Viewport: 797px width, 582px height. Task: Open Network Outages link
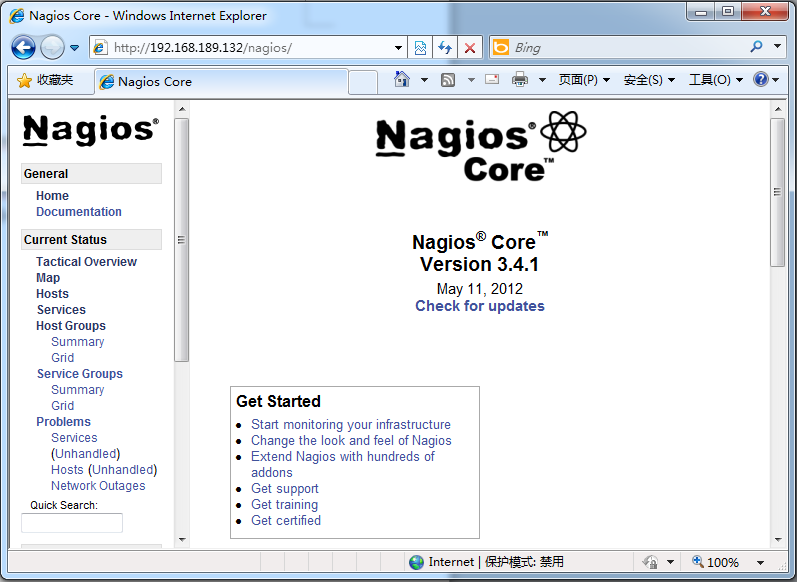pos(98,485)
